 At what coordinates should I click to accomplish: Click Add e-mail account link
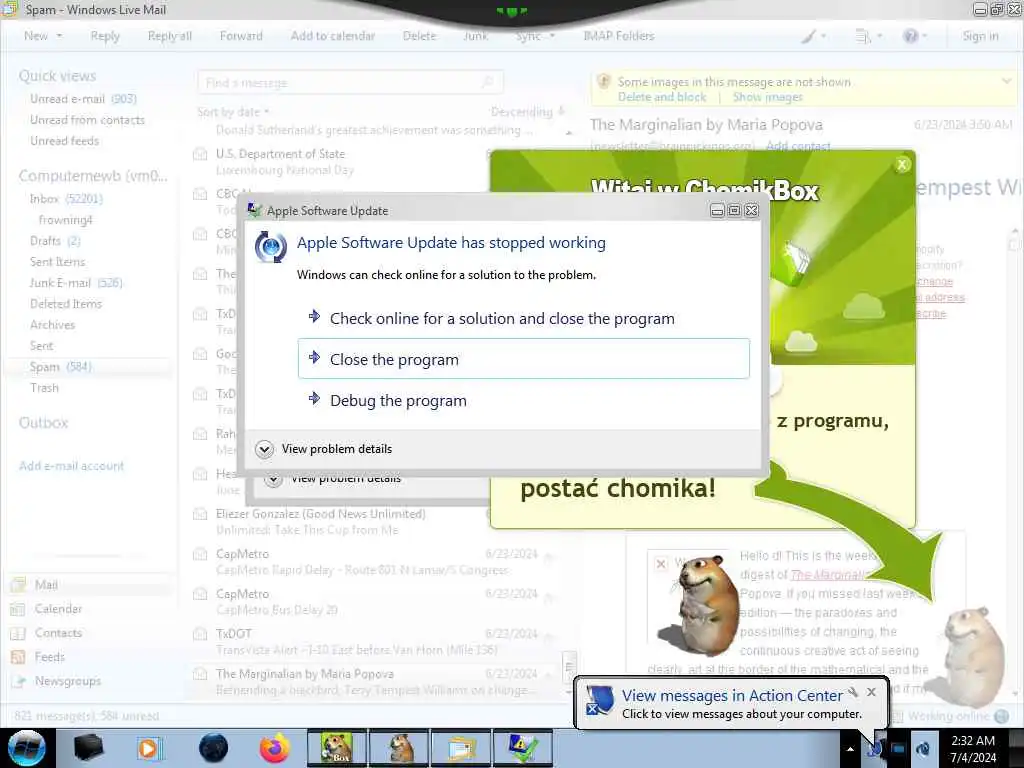pos(71,466)
